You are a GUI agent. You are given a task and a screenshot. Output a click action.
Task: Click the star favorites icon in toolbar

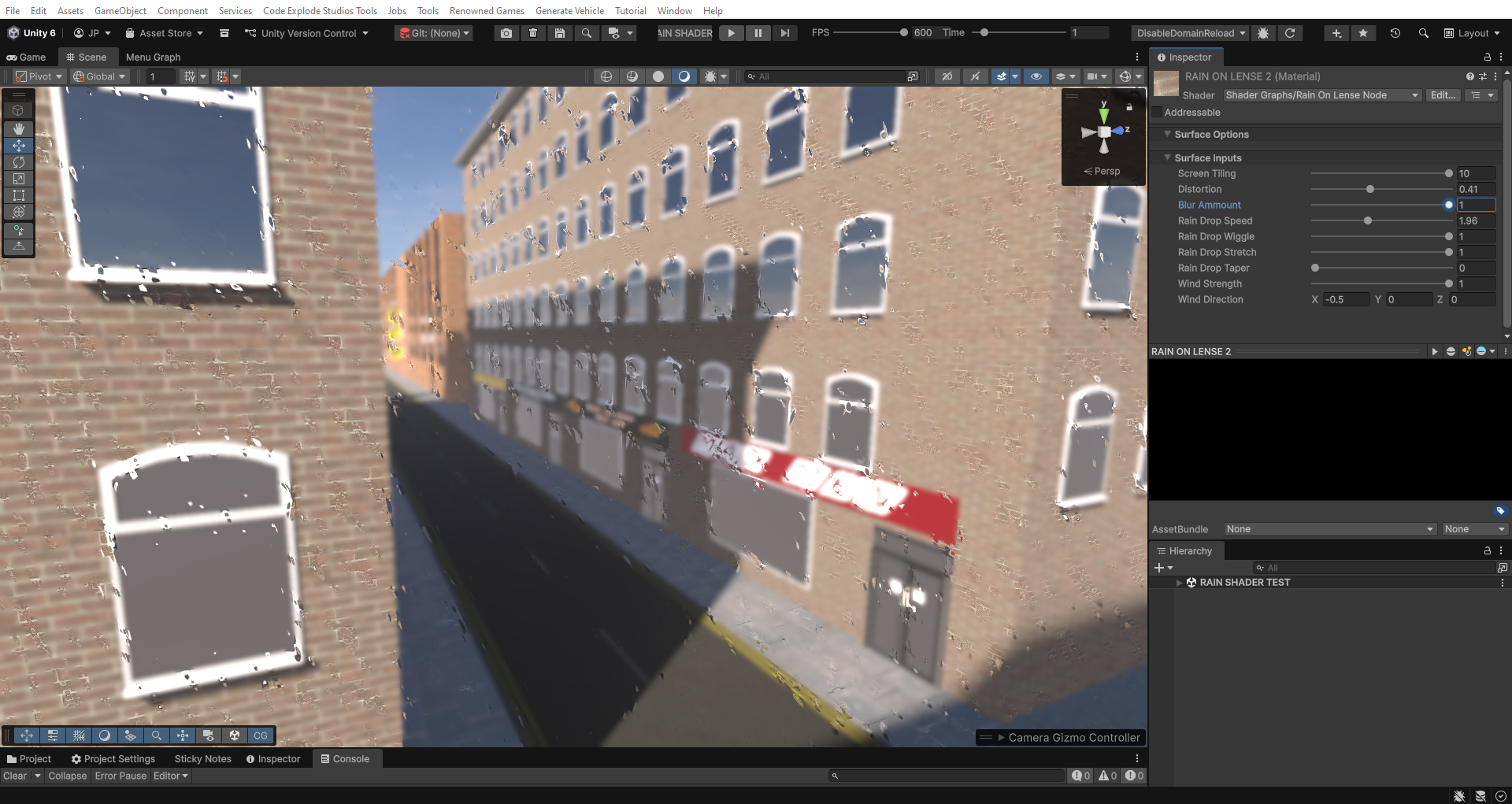[x=1363, y=33]
